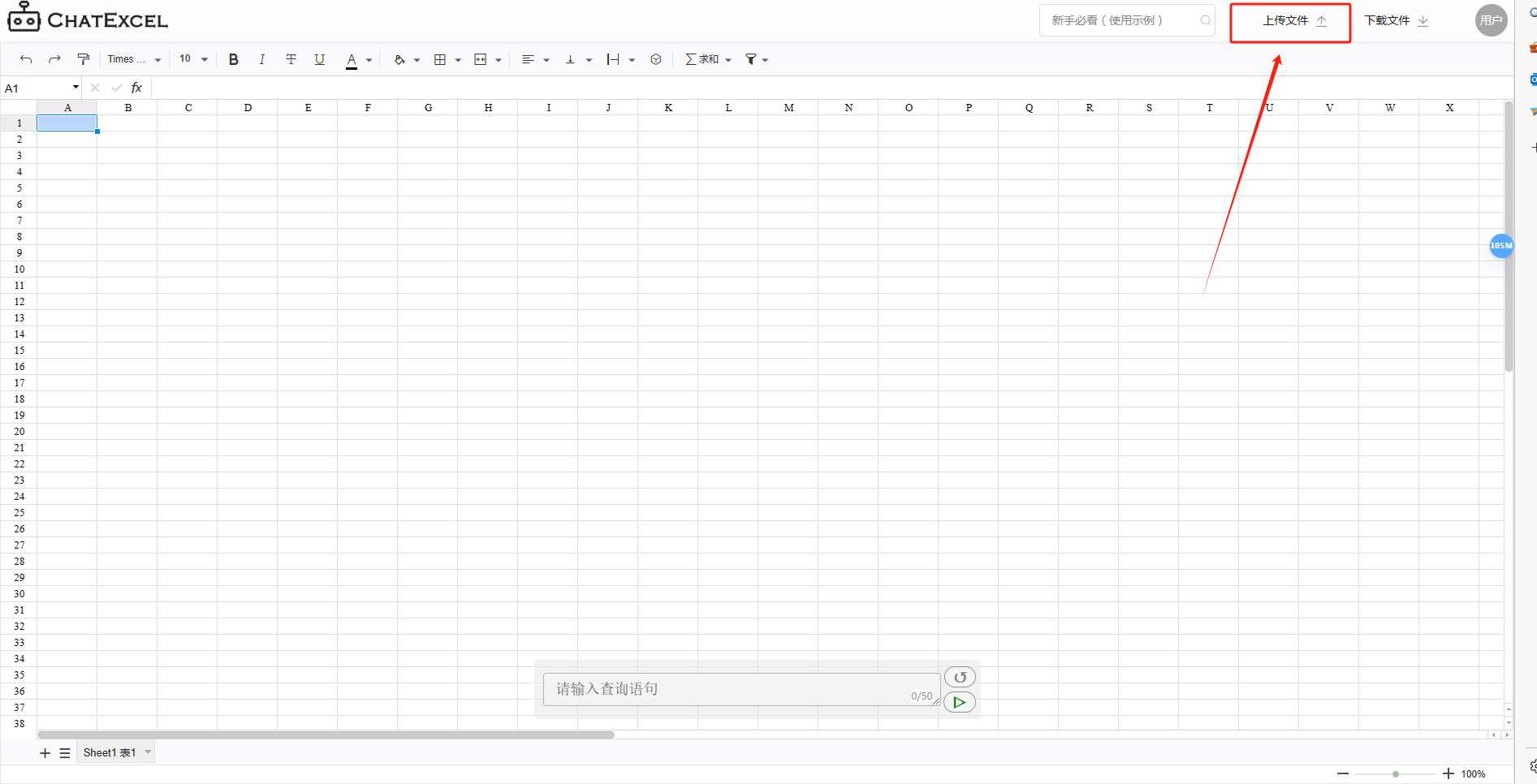
Task: Click the zoom slider handle
Action: (1396, 774)
